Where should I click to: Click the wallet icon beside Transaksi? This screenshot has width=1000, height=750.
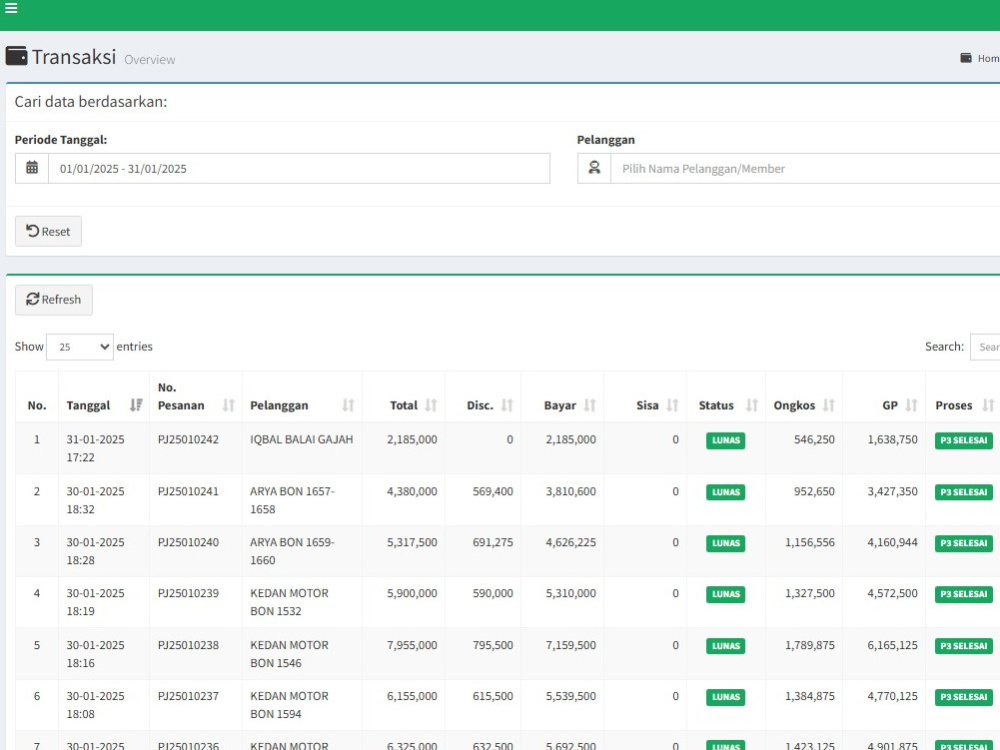point(17,56)
